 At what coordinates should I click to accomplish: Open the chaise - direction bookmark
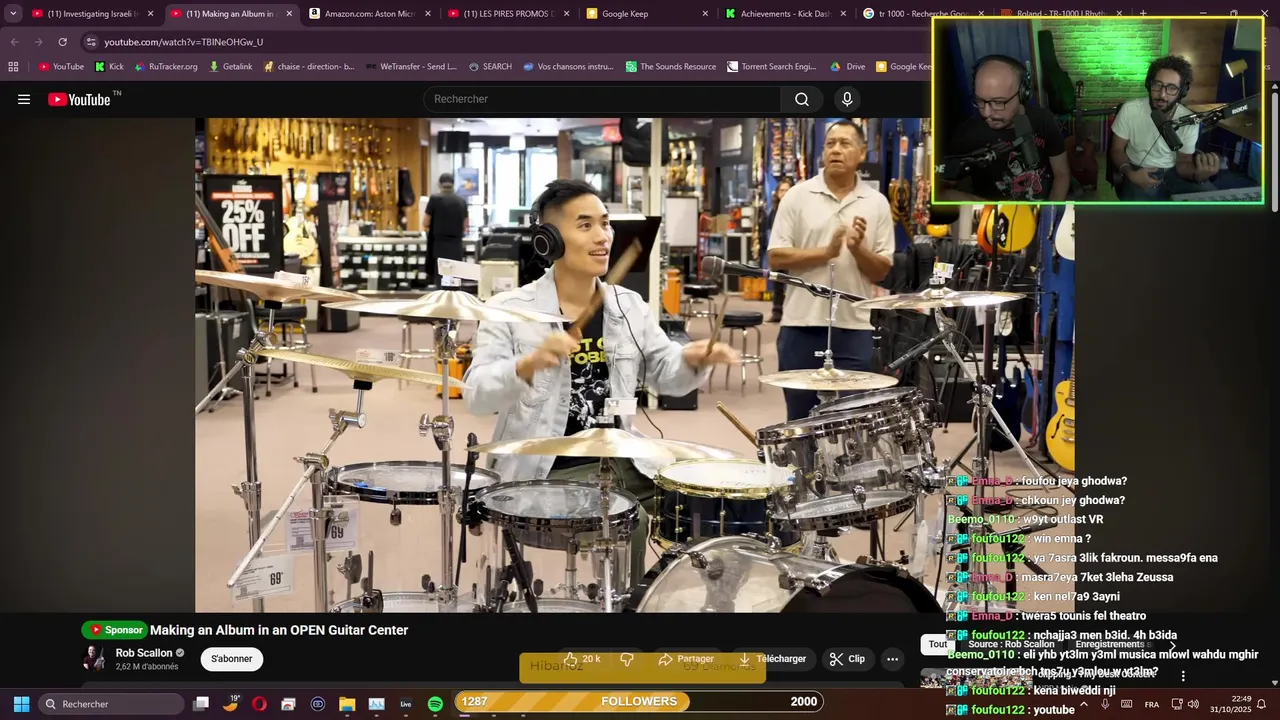coord(308,67)
